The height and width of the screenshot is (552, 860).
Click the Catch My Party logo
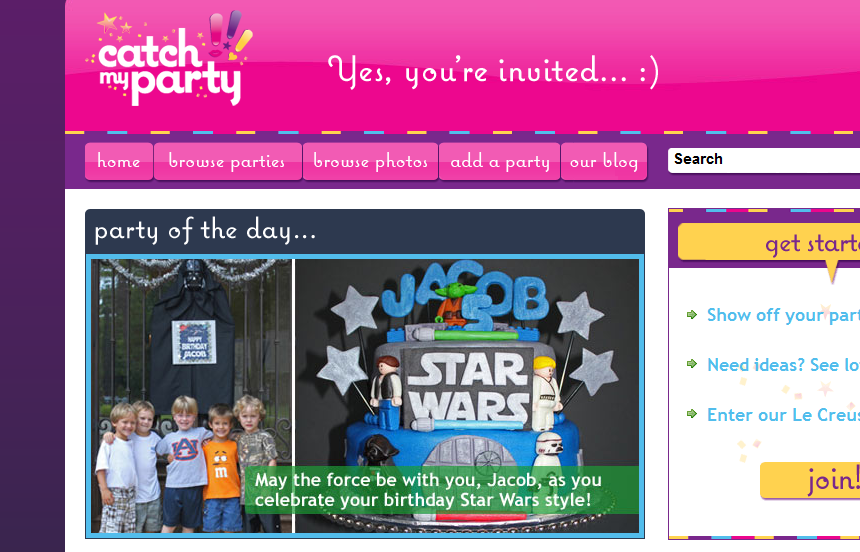click(169, 59)
